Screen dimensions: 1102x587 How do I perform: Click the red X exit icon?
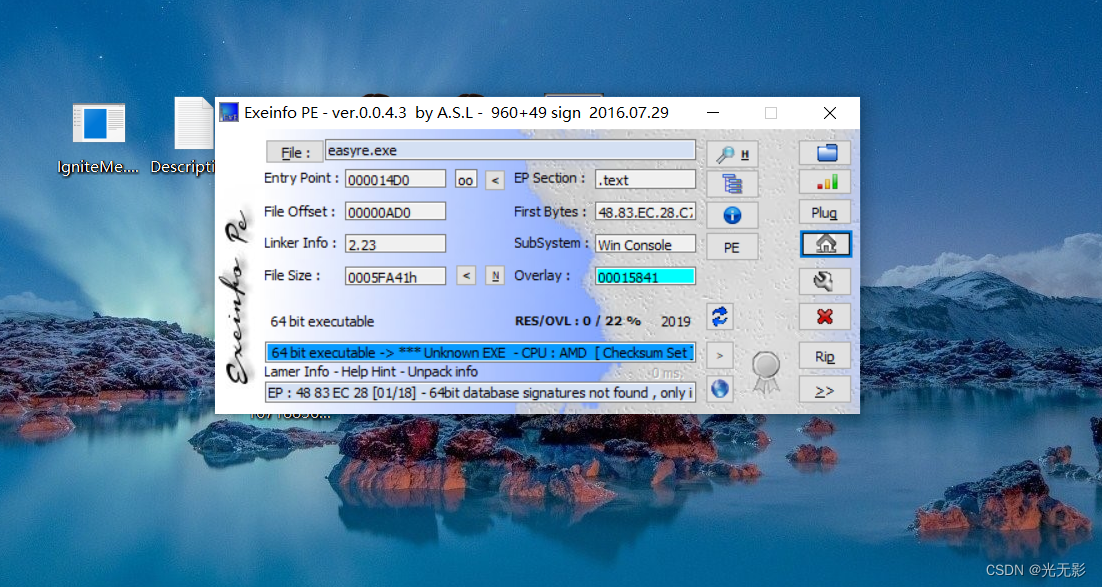click(825, 317)
